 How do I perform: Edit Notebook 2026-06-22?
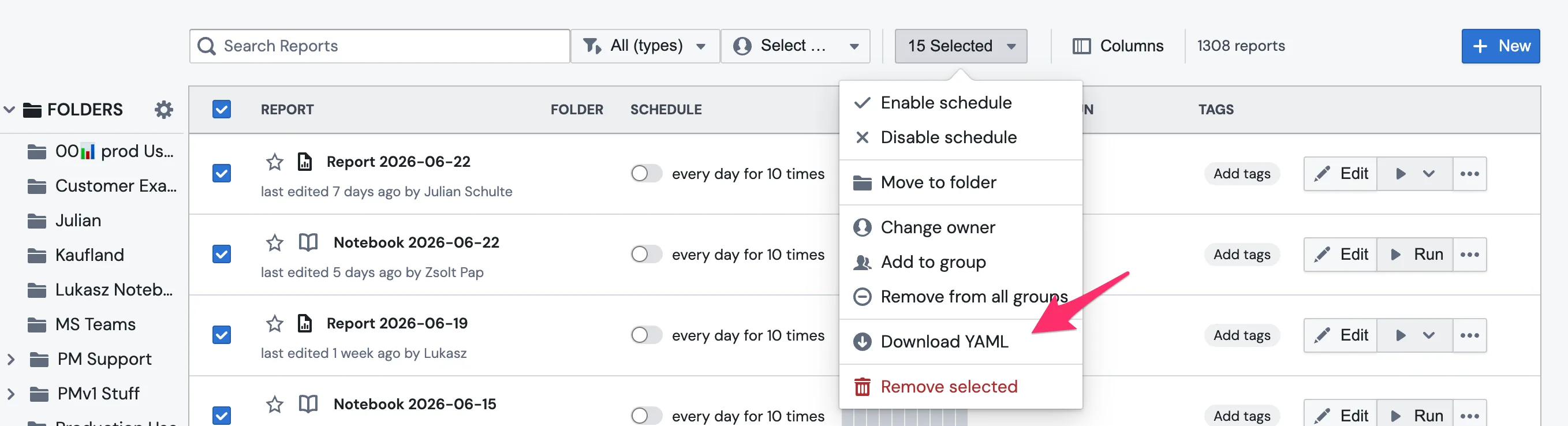pos(1341,255)
